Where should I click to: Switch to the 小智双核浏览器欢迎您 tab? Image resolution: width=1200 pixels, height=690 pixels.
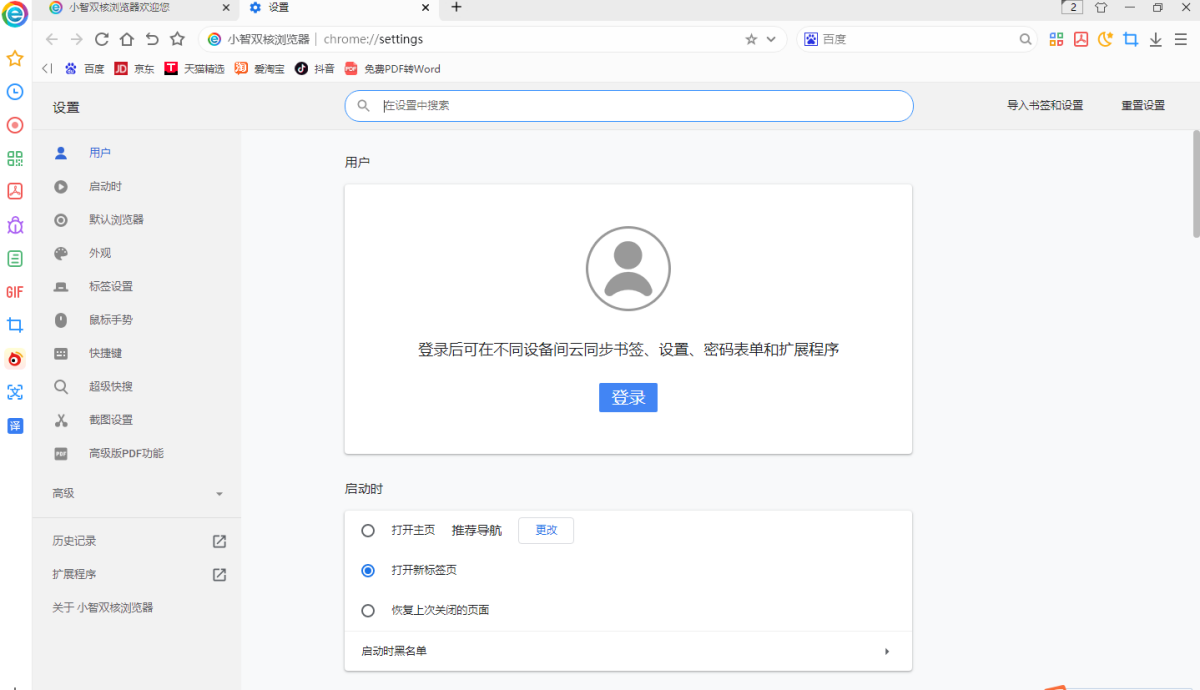pyautogui.click(x=115, y=8)
